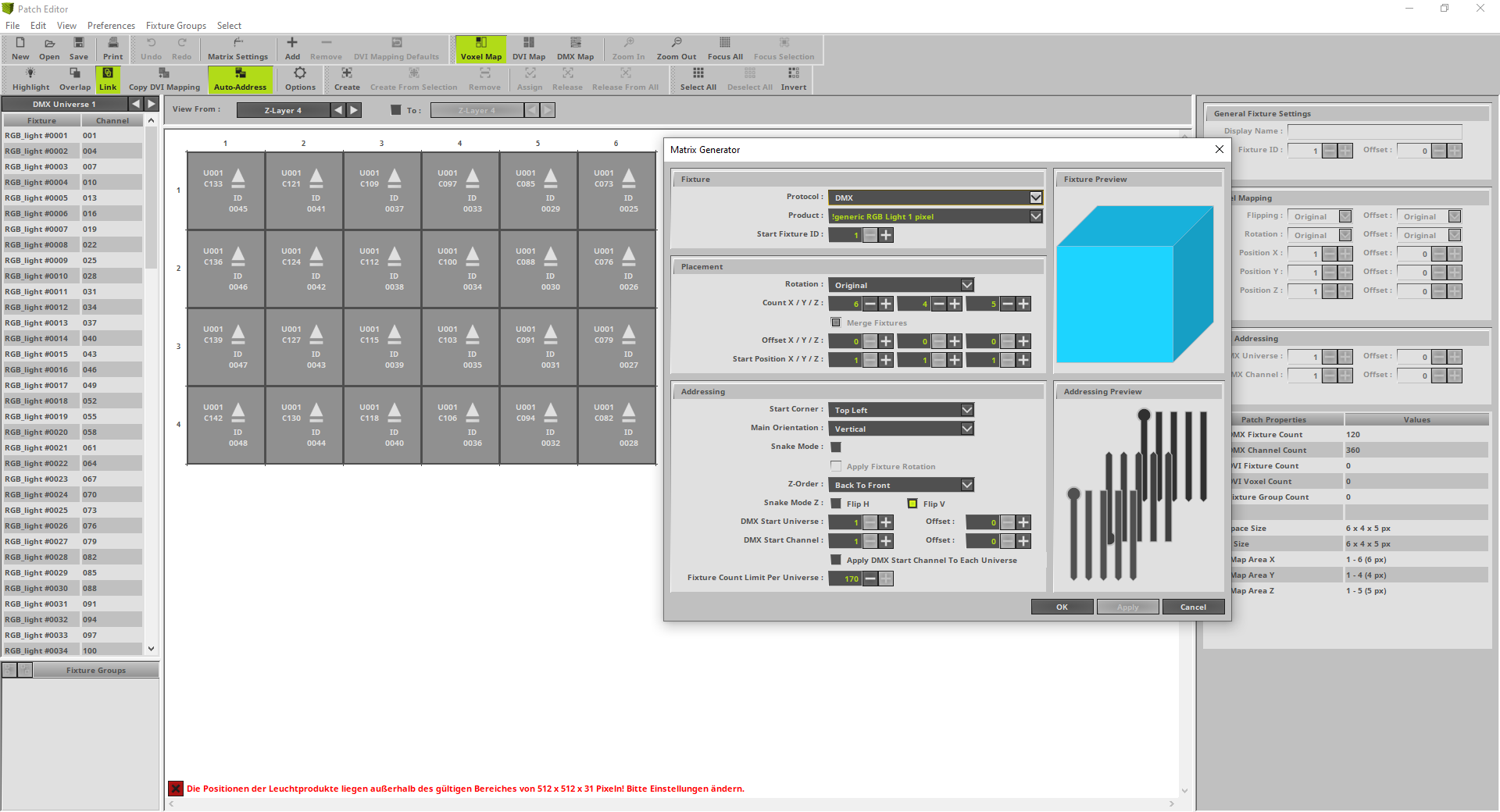Viewport: 1500px width, 812px height.
Task: Toggle Merge Fixtures checkbox
Action: [836, 322]
